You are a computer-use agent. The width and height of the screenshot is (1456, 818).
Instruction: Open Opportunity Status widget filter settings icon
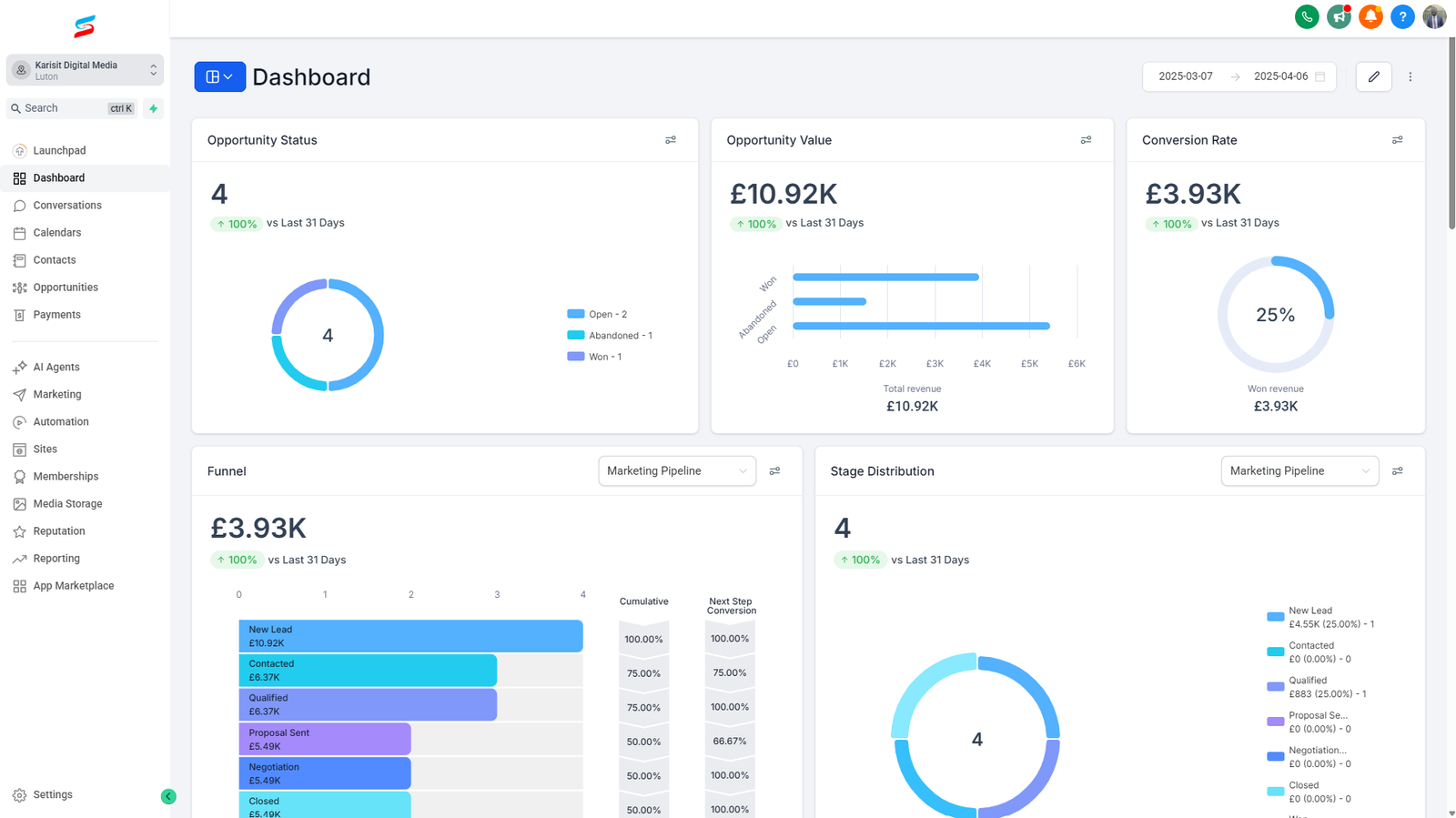[671, 140]
